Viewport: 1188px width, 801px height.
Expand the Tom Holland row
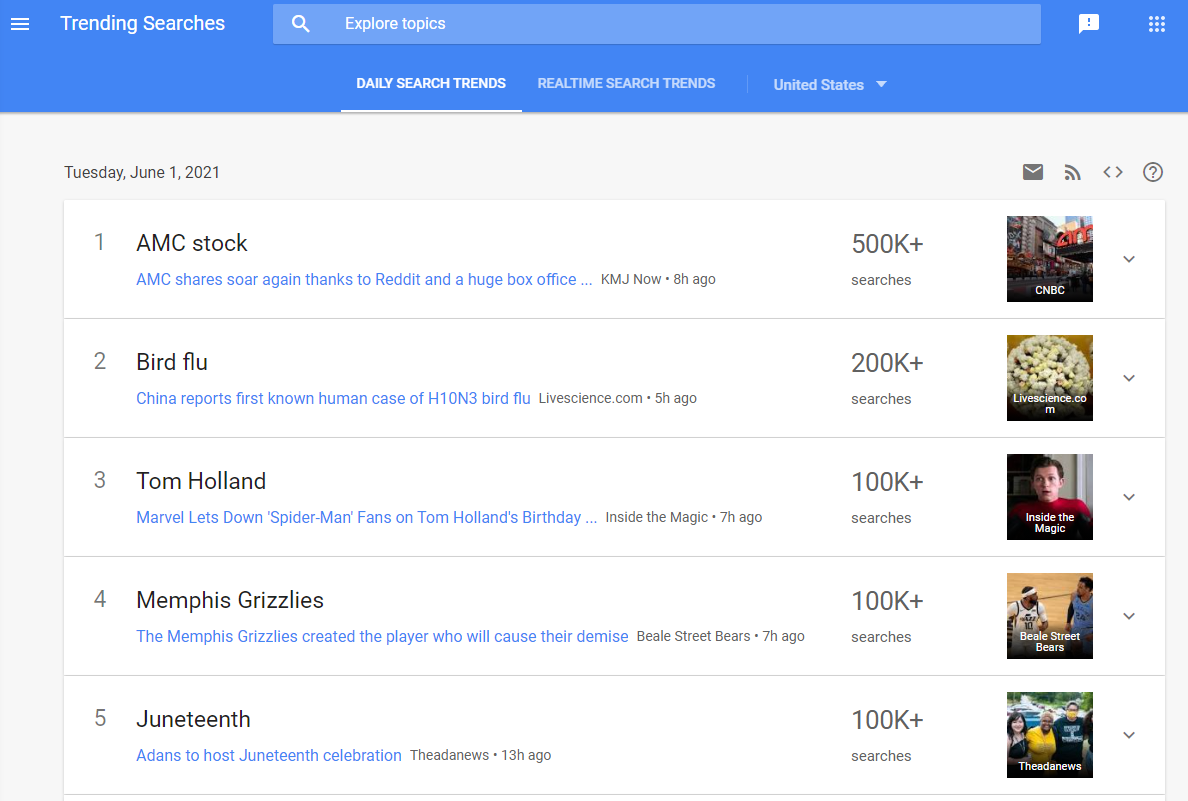click(x=1129, y=497)
